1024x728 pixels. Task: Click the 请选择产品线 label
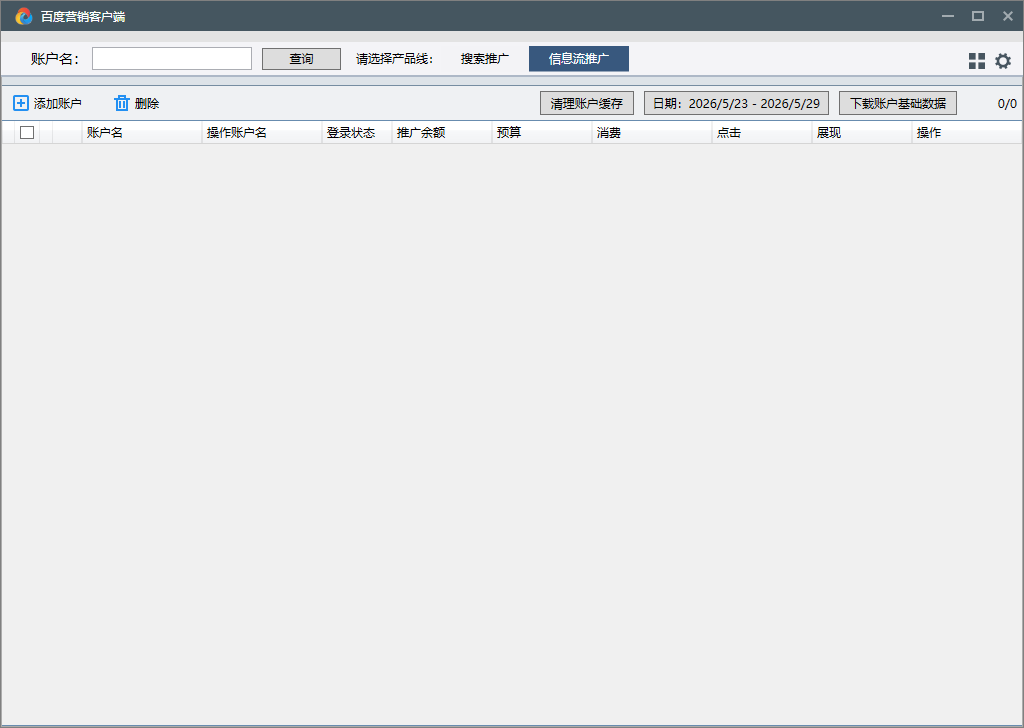pos(394,59)
